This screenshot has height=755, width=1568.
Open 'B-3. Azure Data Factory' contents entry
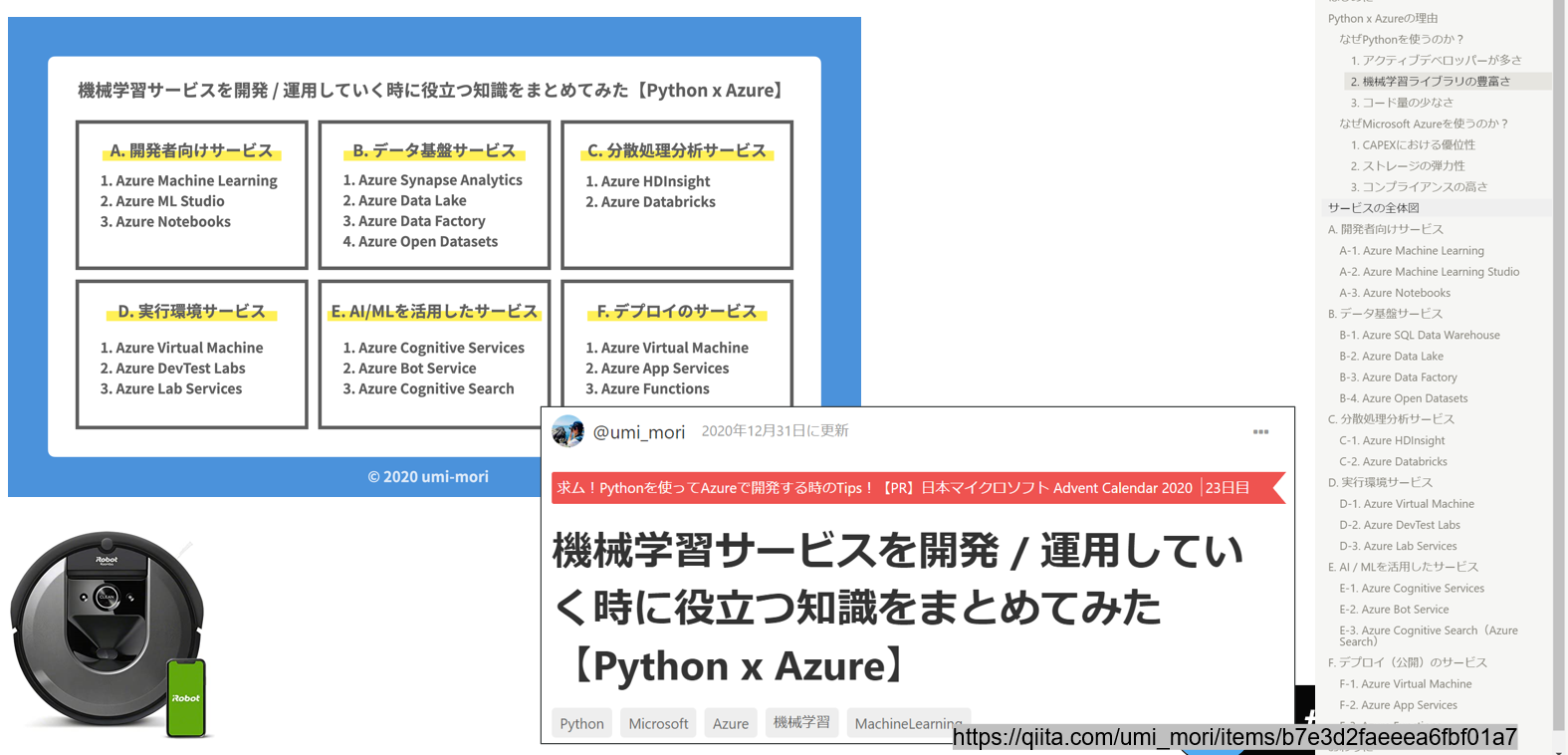[1398, 377]
